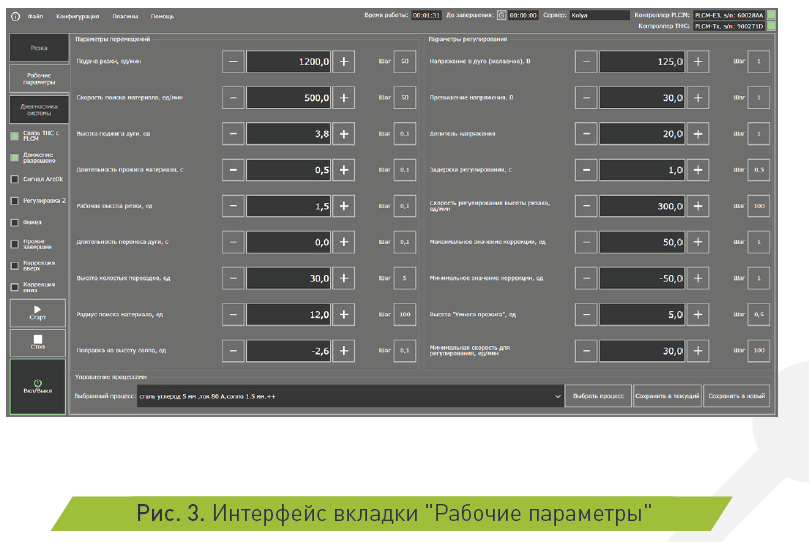This screenshot has height=542, width=809.
Task: Decrease Поправка на высоту сопла with minus
Action: tap(233, 351)
